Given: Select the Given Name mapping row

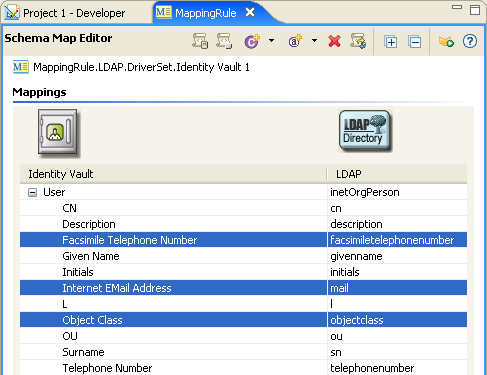Looking at the screenshot, I should tap(243, 256).
